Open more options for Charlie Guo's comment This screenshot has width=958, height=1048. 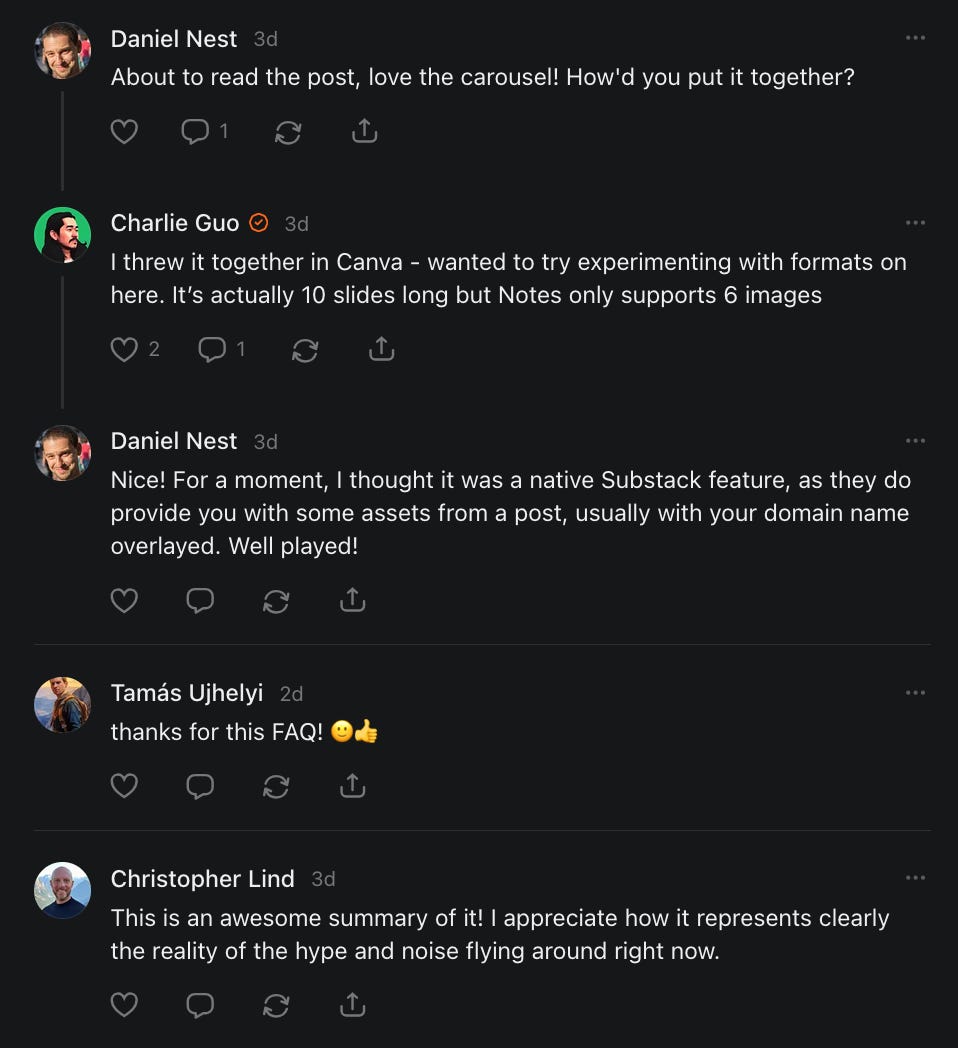915,223
